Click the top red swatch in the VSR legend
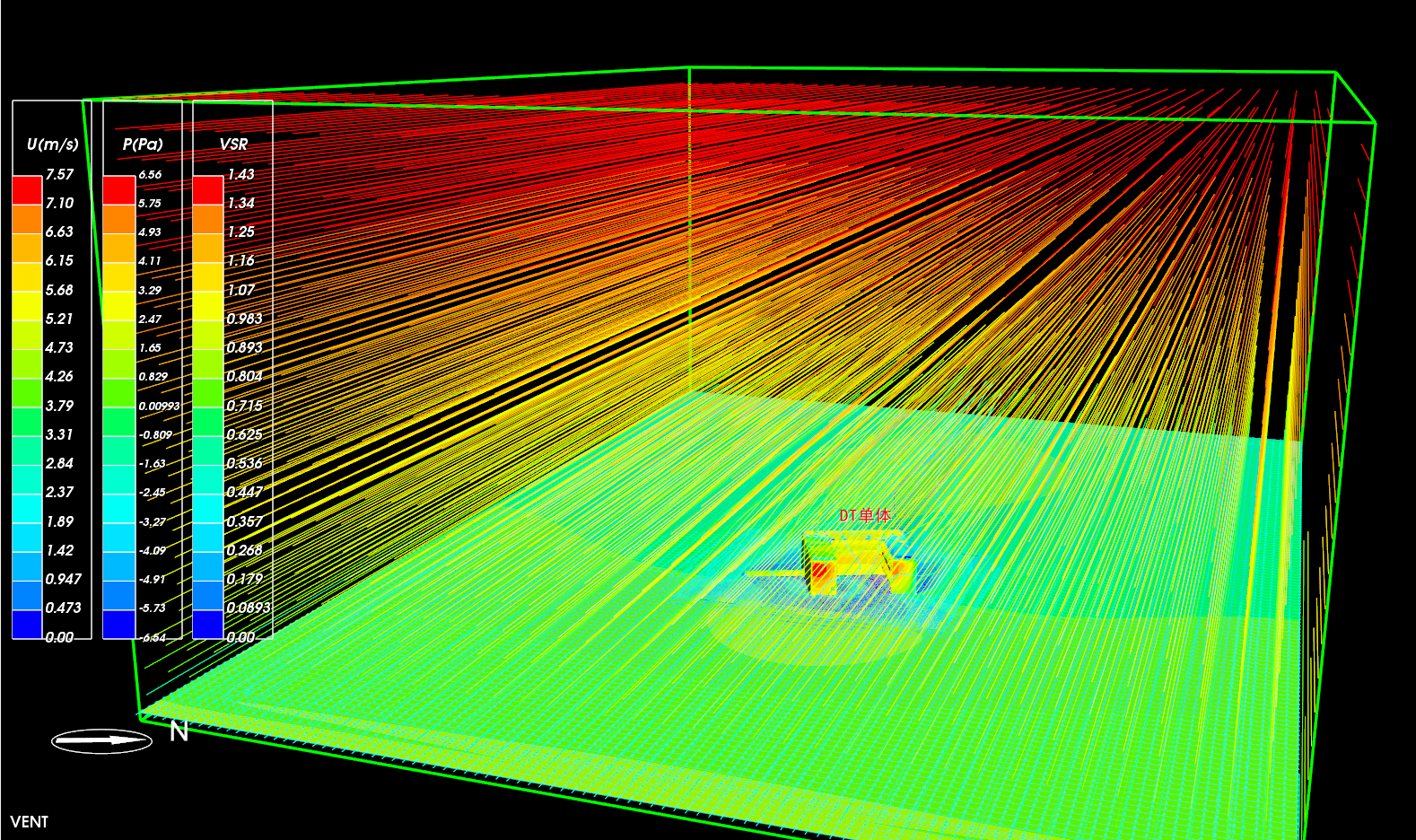The image size is (1416, 840). click(208, 190)
